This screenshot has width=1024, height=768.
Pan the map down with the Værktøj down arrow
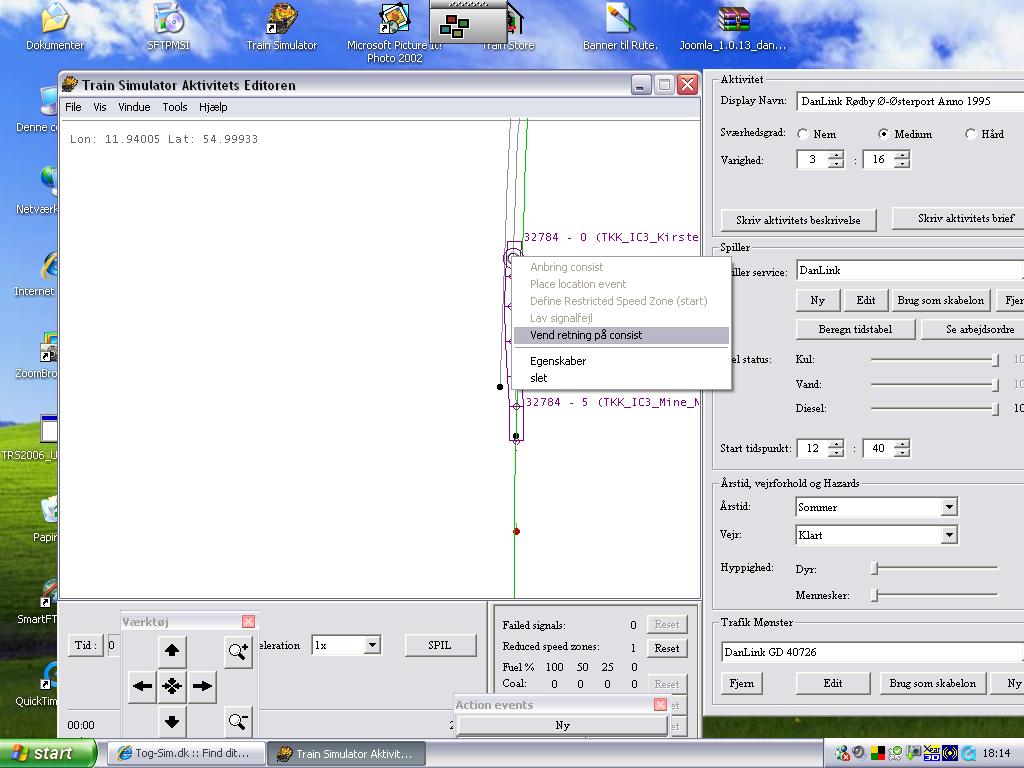[172, 722]
